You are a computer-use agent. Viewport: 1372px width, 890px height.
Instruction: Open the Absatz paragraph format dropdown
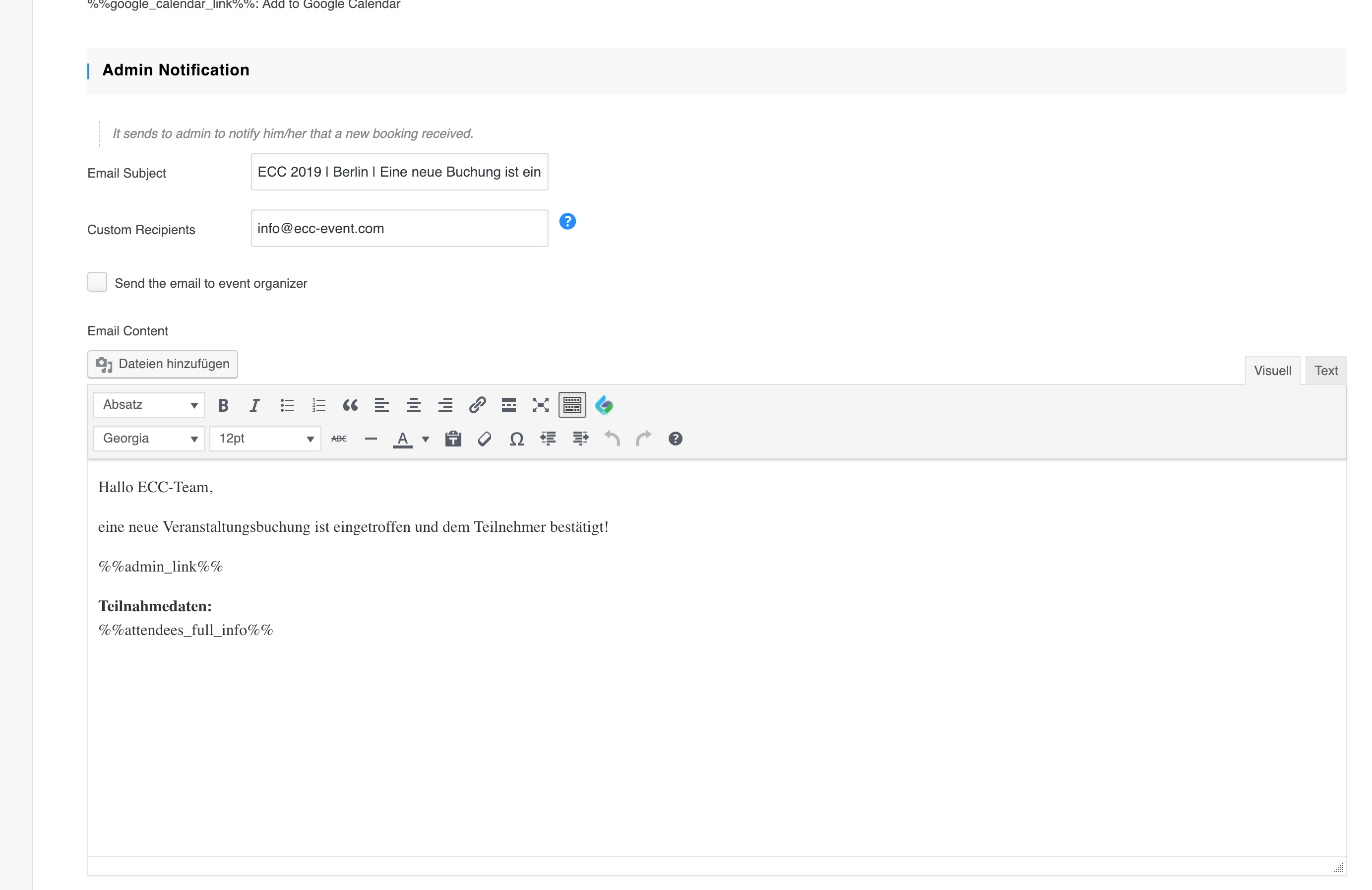[149, 405]
